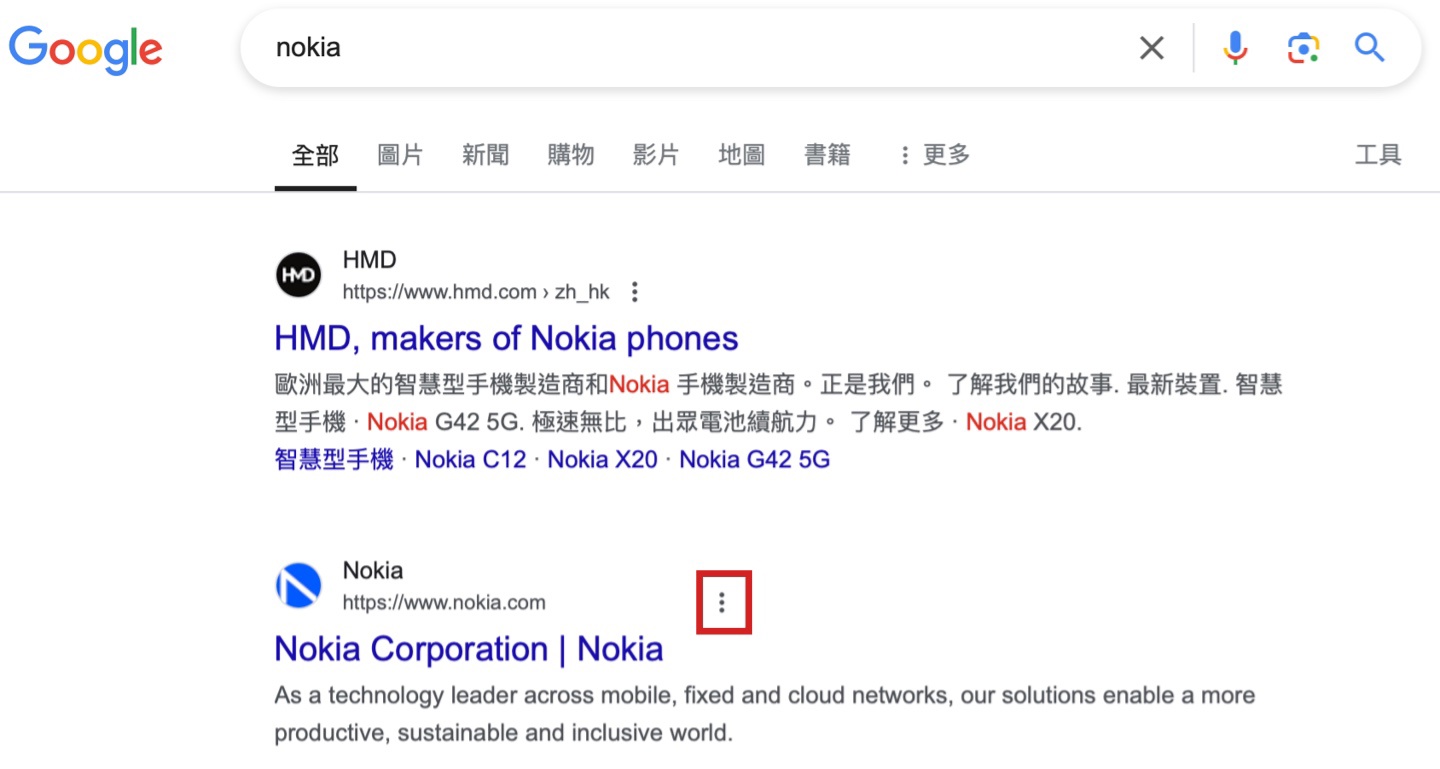This screenshot has height=769, width=1440.
Task: Follow the Nokia G42 5G sitelink
Action: [x=754, y=460]
